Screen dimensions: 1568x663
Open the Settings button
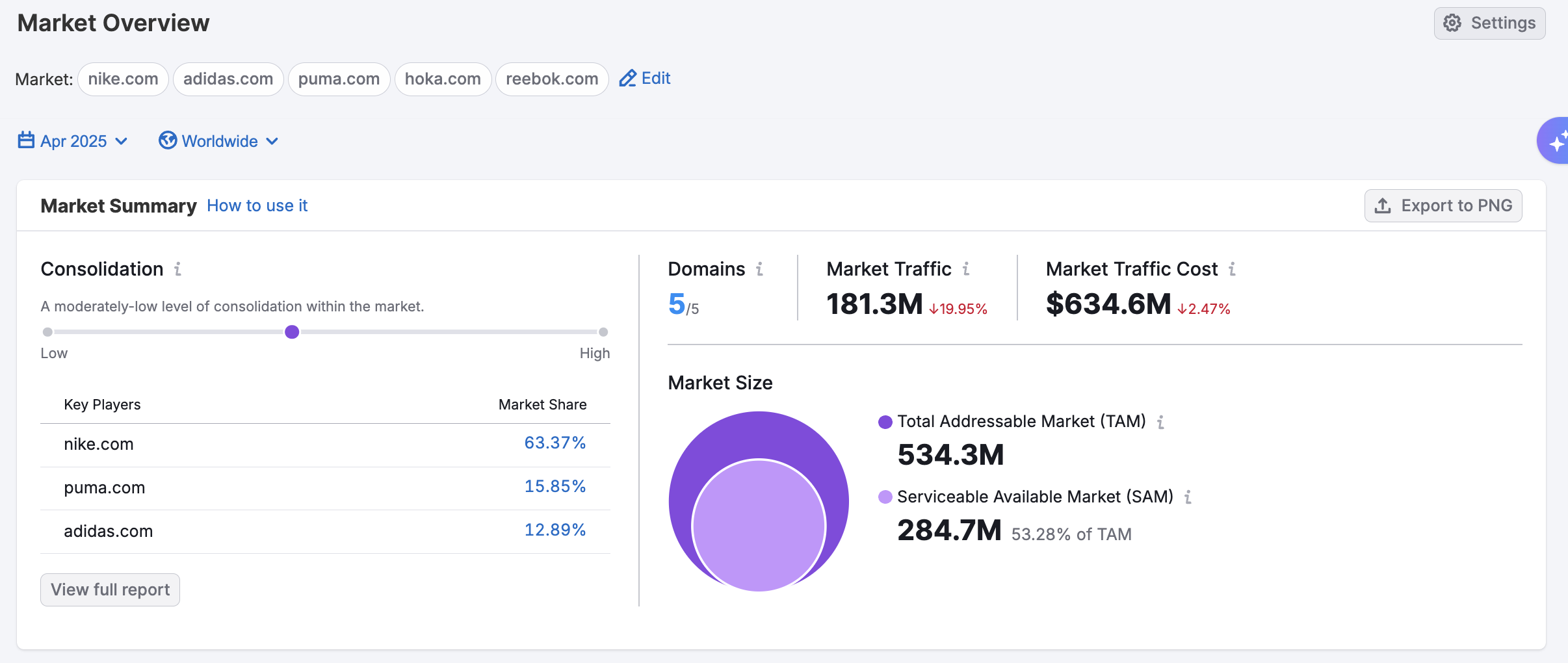pyautogui.click(x=1489, y=23)
